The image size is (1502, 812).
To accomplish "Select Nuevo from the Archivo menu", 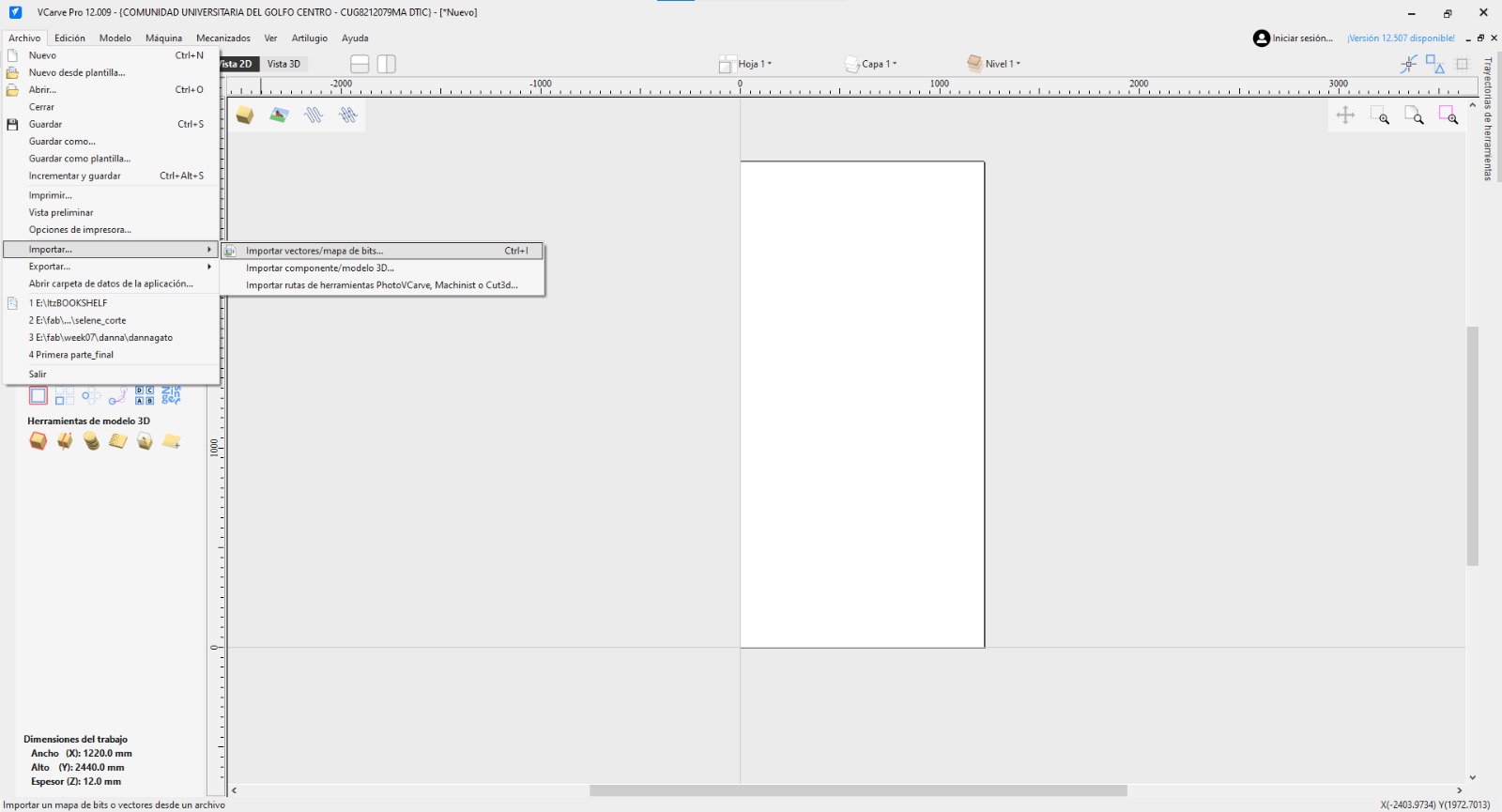I will click(x=112, y=55).
